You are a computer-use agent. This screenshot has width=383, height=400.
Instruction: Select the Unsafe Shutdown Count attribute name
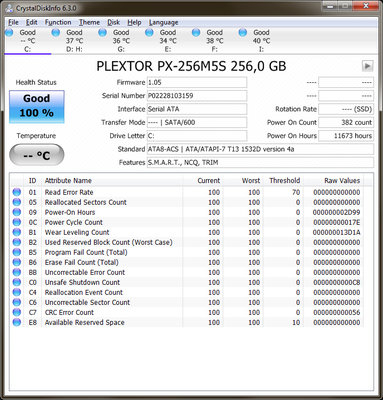pos(82,282)
